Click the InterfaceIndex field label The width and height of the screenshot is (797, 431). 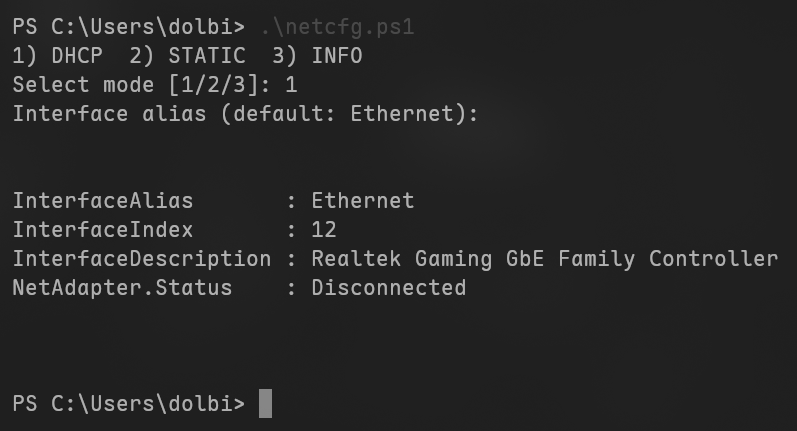(103, 230)
